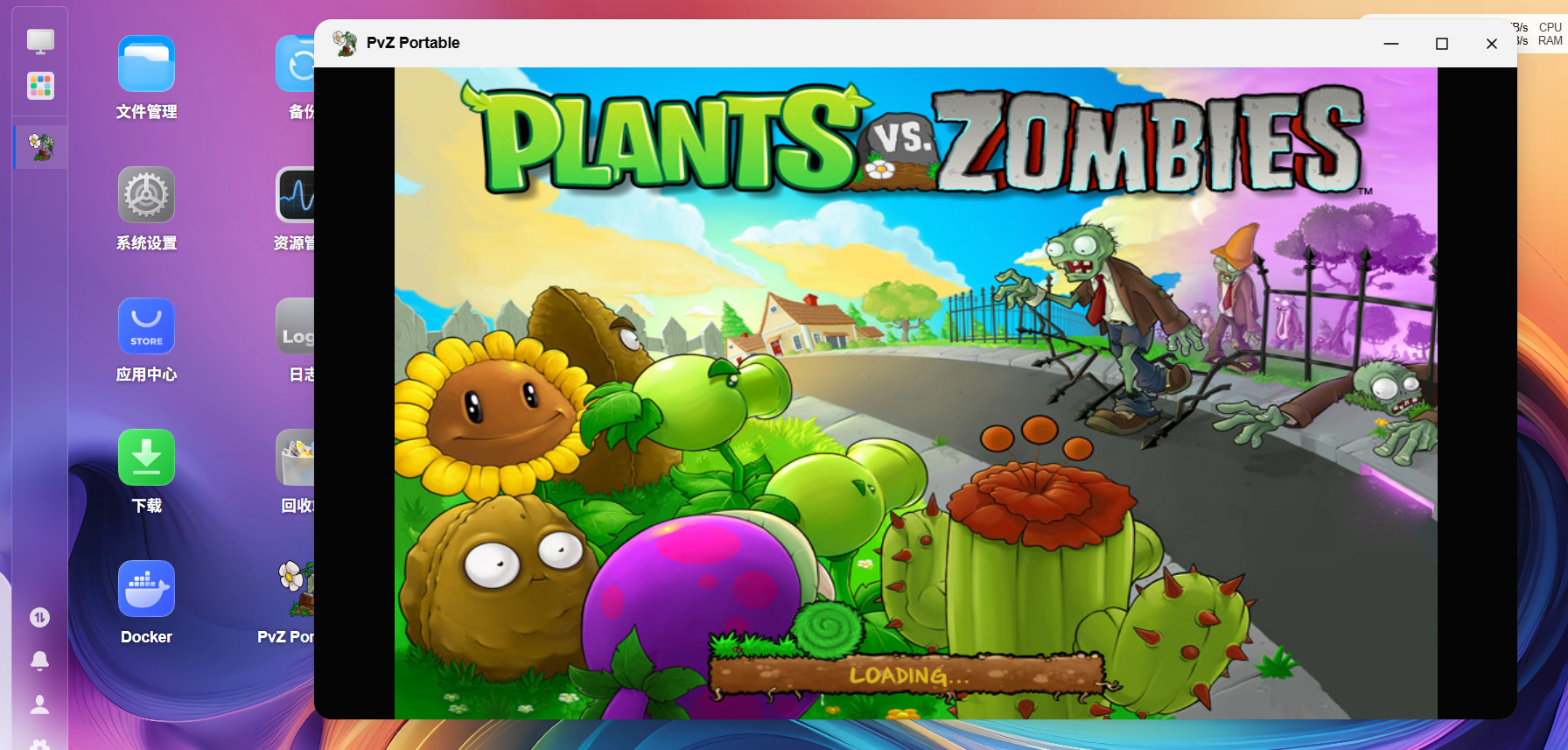Launch the 系统设置 system settings icon

pyautogui.click(x=146, y=195)
